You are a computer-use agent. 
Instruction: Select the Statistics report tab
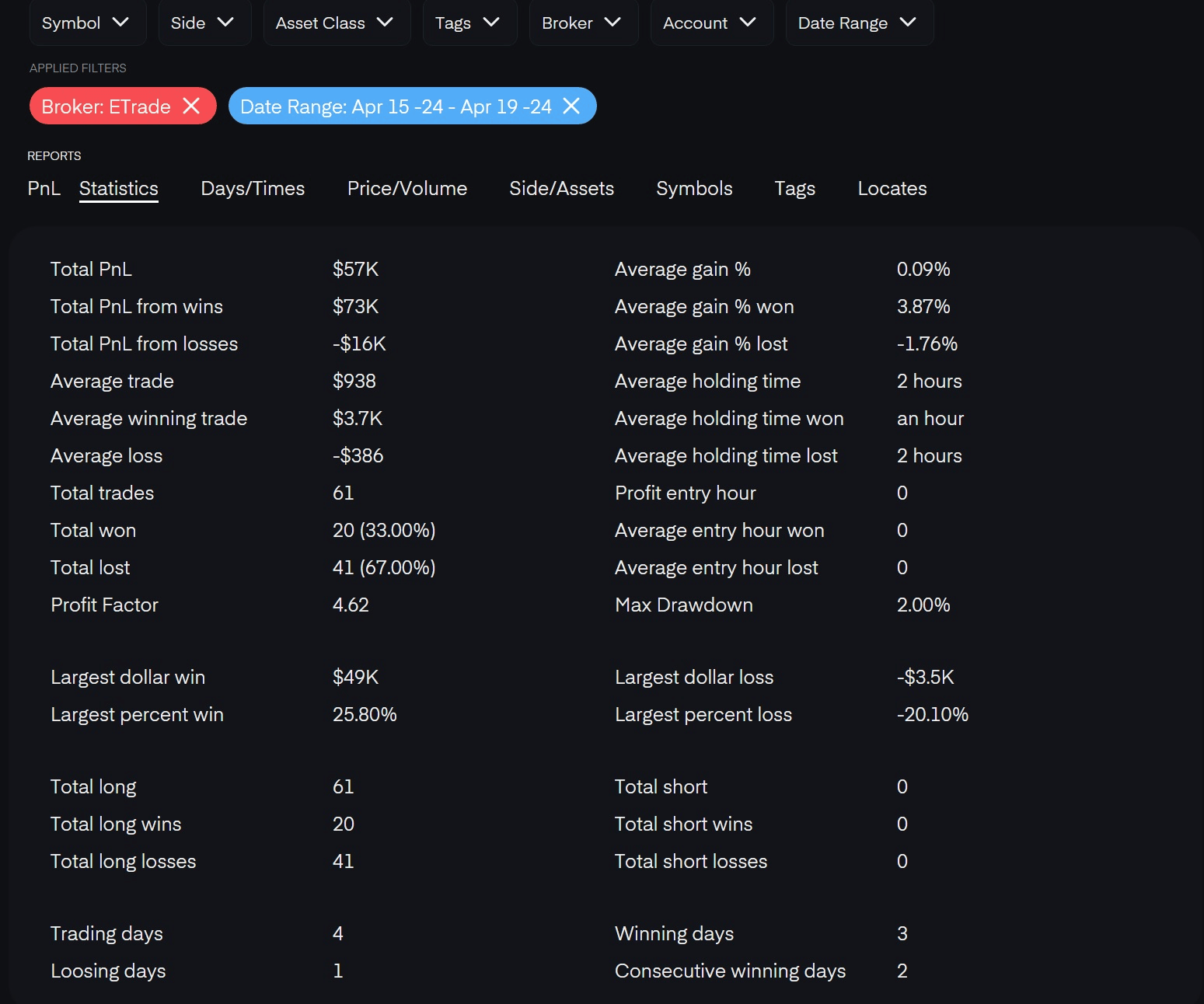[119, 189]
